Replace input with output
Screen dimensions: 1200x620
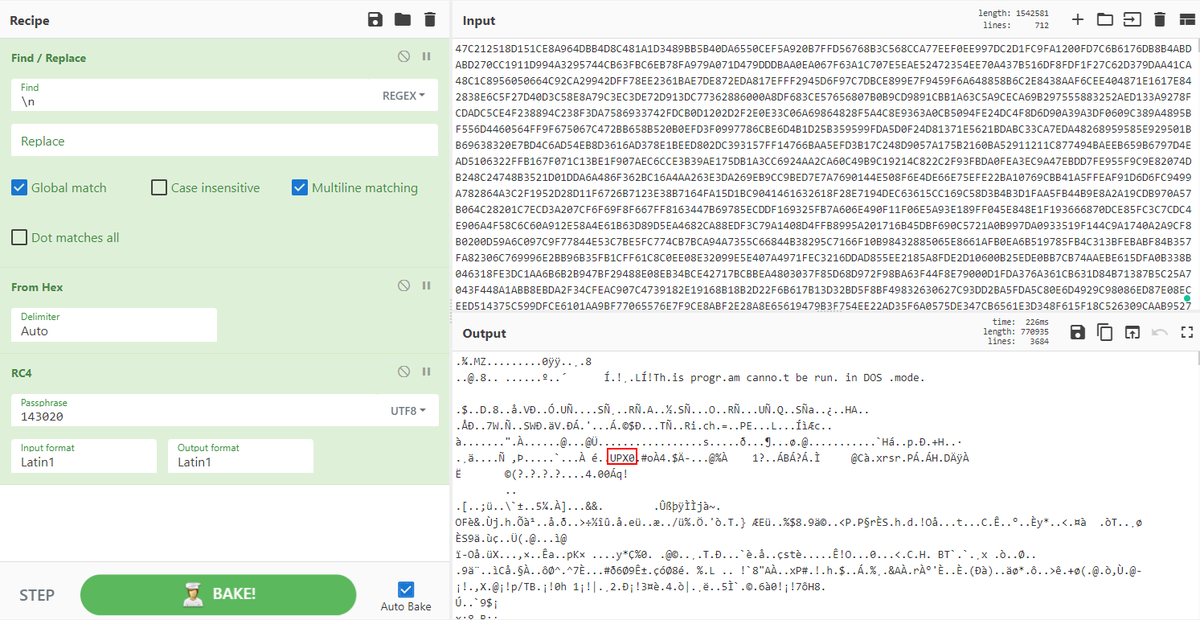[x=1132, y=332]
